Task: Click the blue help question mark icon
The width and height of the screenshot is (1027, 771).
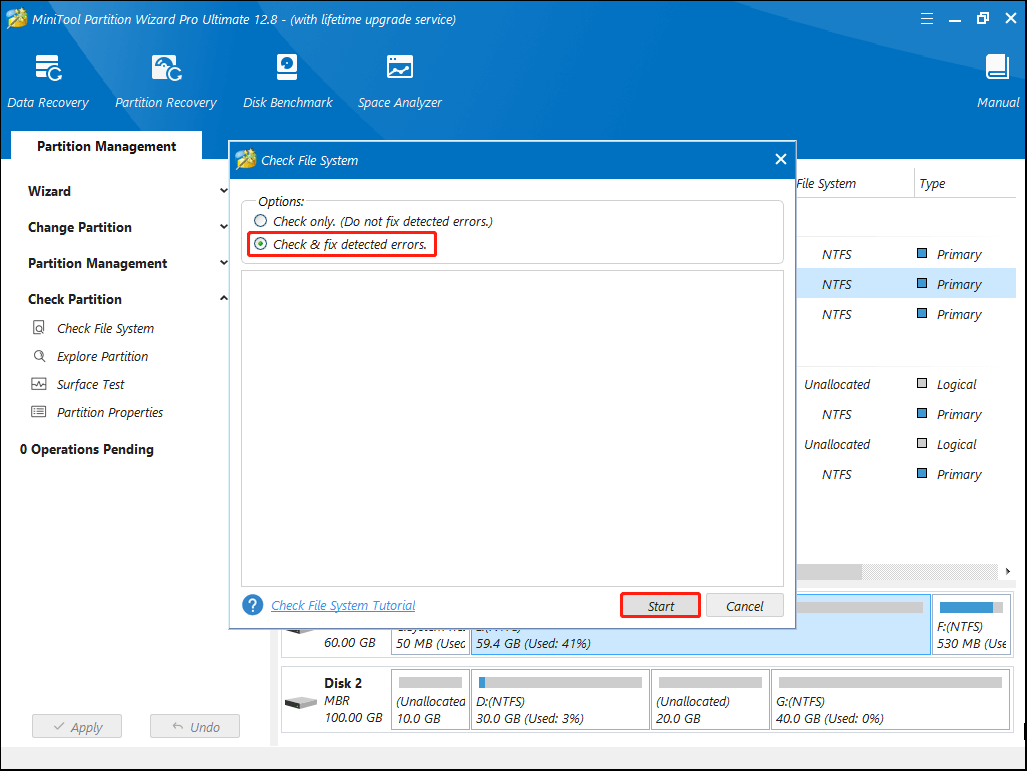Action: (x=253, y=605)
